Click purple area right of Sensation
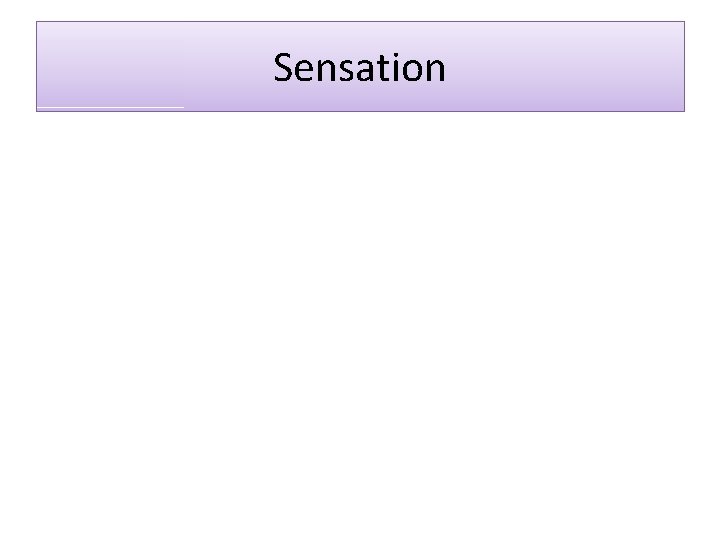Viewport: 720px width, 540px height. tap(565, 67)
